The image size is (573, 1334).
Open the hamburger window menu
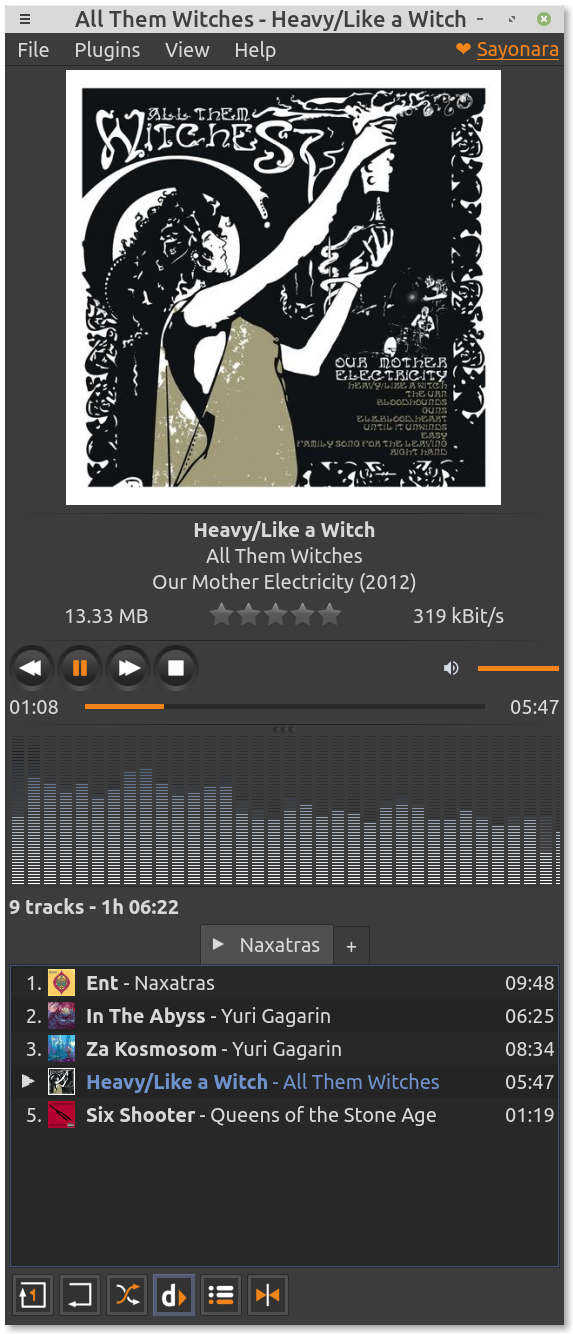tap(25, 19)
